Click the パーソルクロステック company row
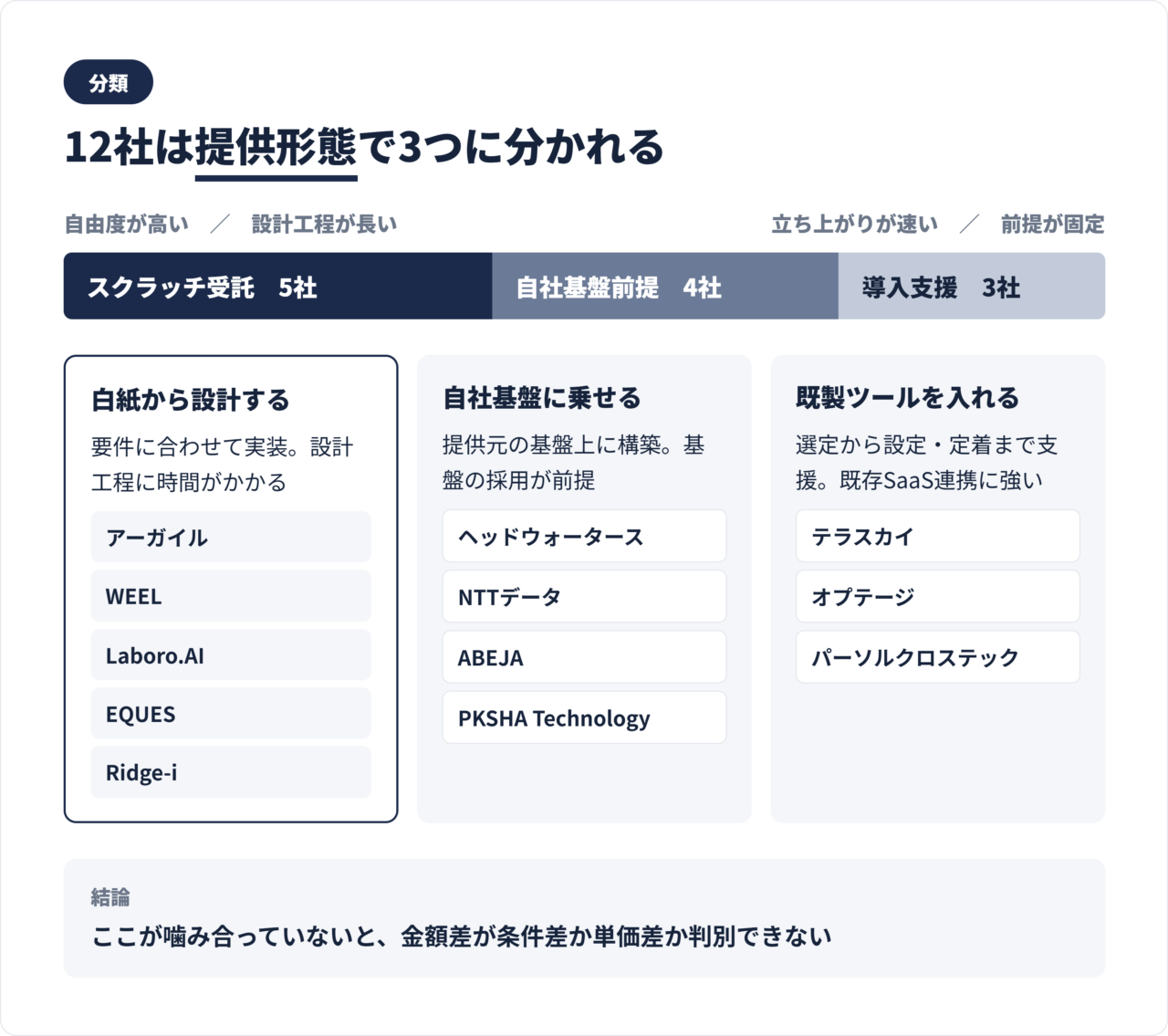 937,657
